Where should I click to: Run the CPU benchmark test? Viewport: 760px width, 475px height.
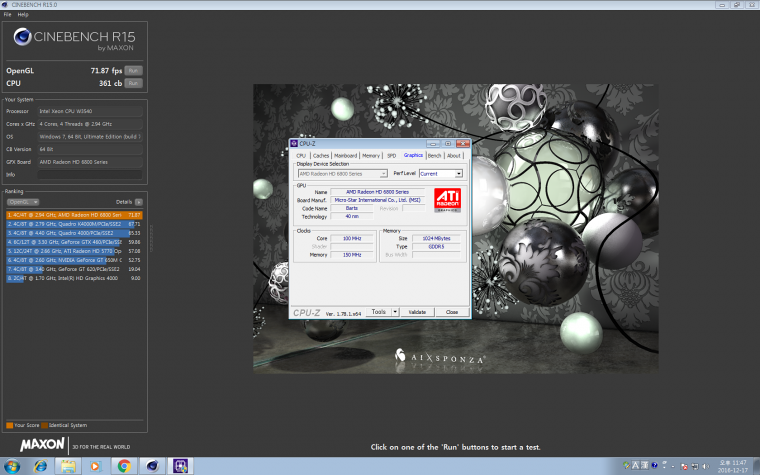133,83
